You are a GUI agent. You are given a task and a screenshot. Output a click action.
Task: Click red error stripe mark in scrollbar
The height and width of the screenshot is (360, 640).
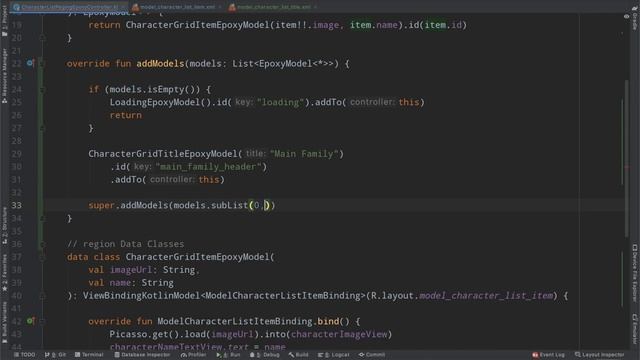click(626, 167)
